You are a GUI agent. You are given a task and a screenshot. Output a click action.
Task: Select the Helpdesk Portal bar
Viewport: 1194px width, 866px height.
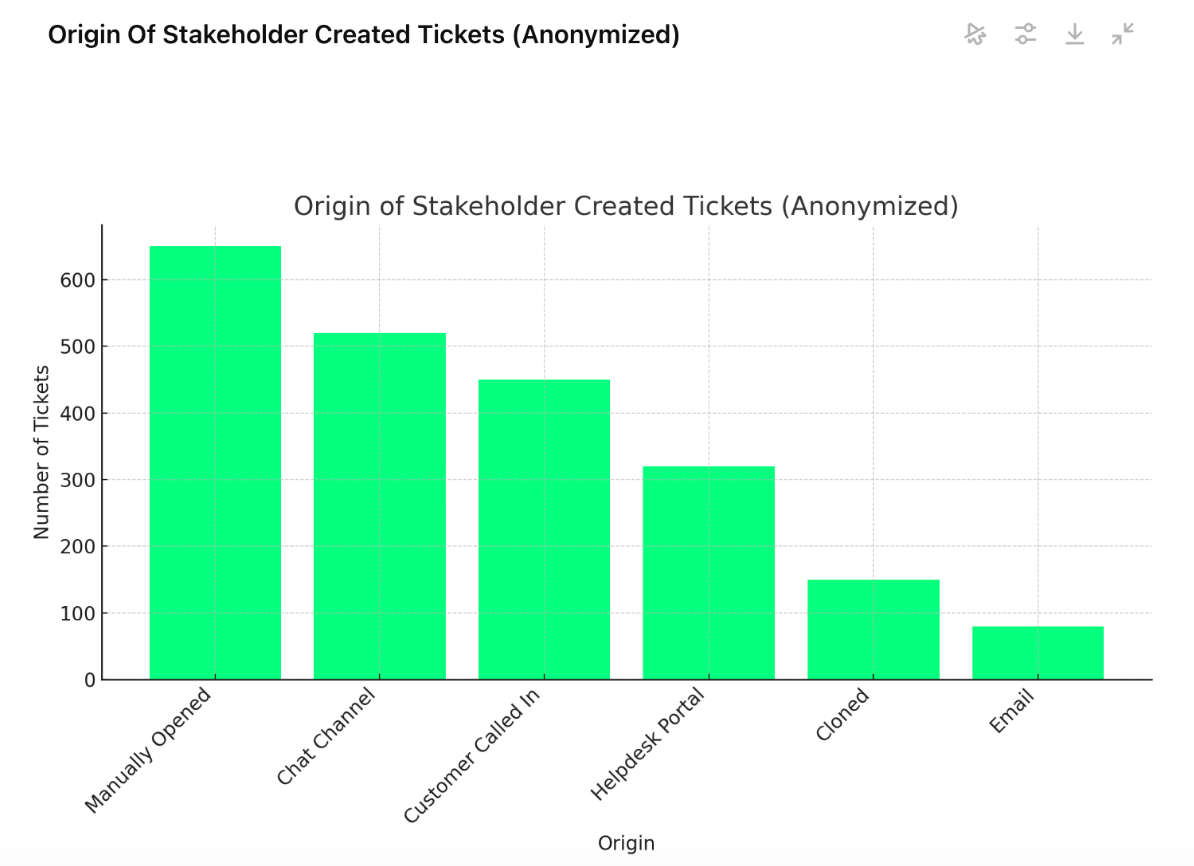tap(708, 573)
